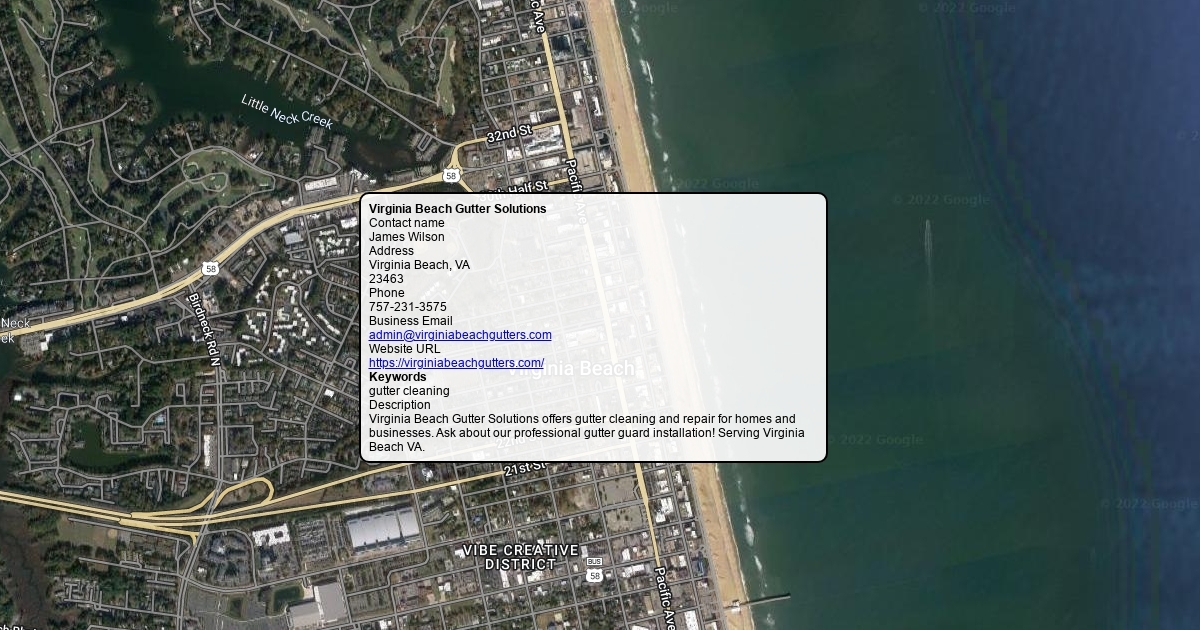Click the Birdneck Rd N street label
This screenshot has height=630, width=1200.
point(202,327)
